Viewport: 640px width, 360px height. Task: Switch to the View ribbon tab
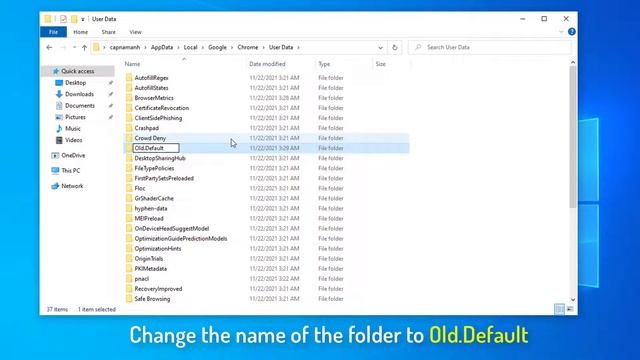click(135, 32)
